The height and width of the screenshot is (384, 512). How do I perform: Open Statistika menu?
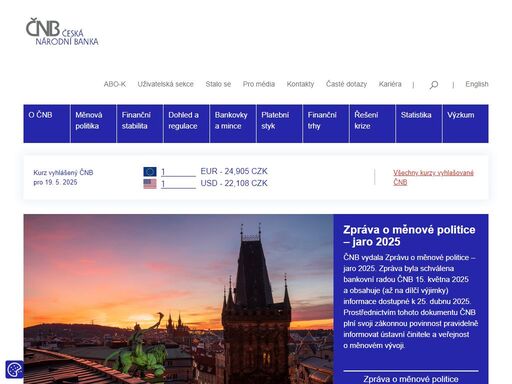coord(419,124)
